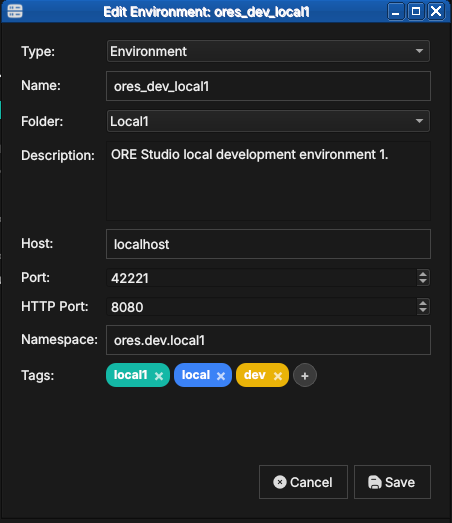Click the 'HTTP Port:' label
The height and width of the screenshot is (523, 452).
pos(55,306)
